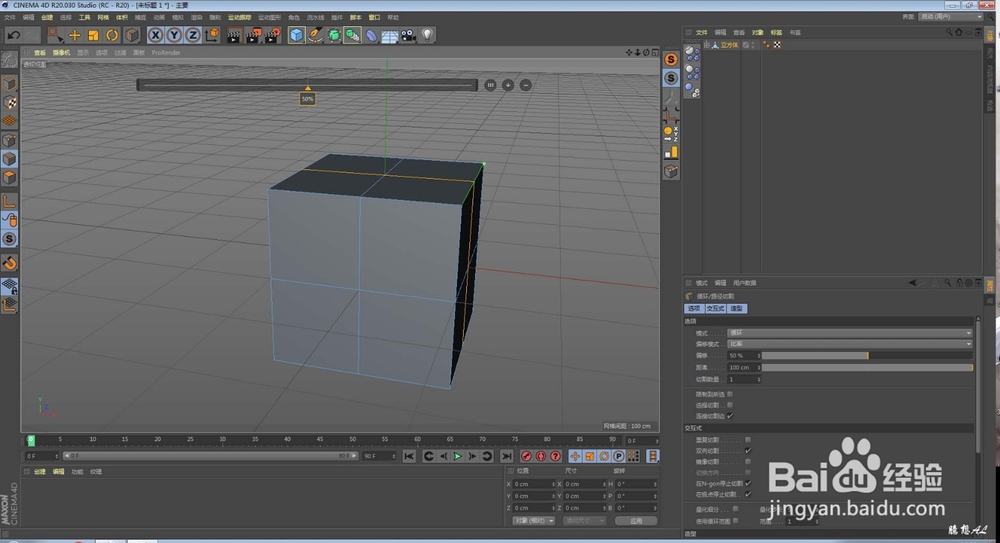
Task: Open the 网格 menu in menu bar
Action: coord(103,17)
